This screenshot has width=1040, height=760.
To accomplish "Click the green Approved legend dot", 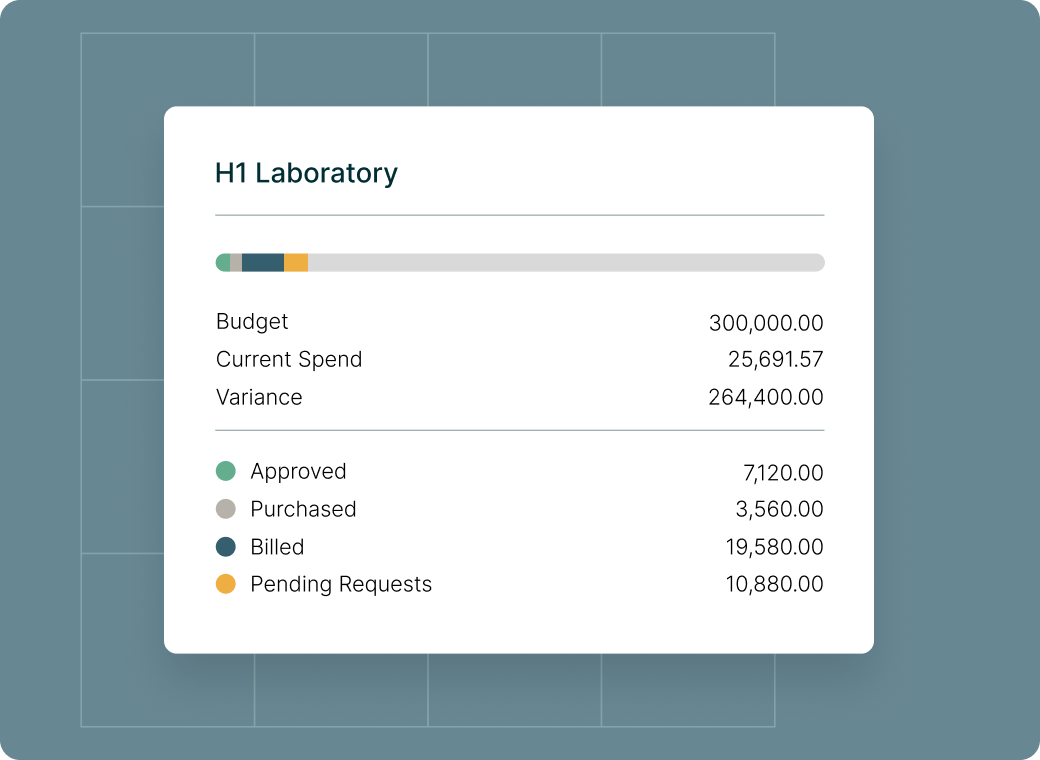I will point(226,471).
